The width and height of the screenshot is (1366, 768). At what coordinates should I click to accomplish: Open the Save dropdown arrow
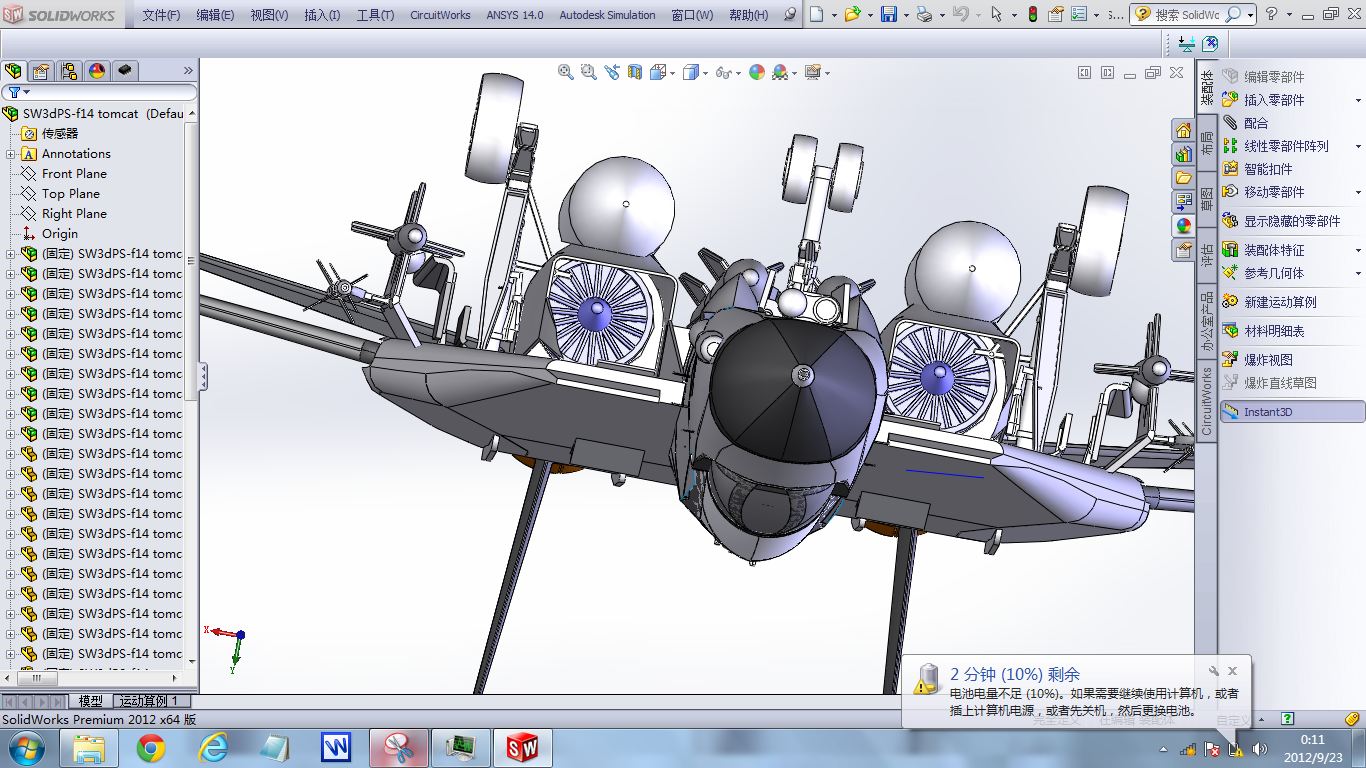click(x=904, y=15)
